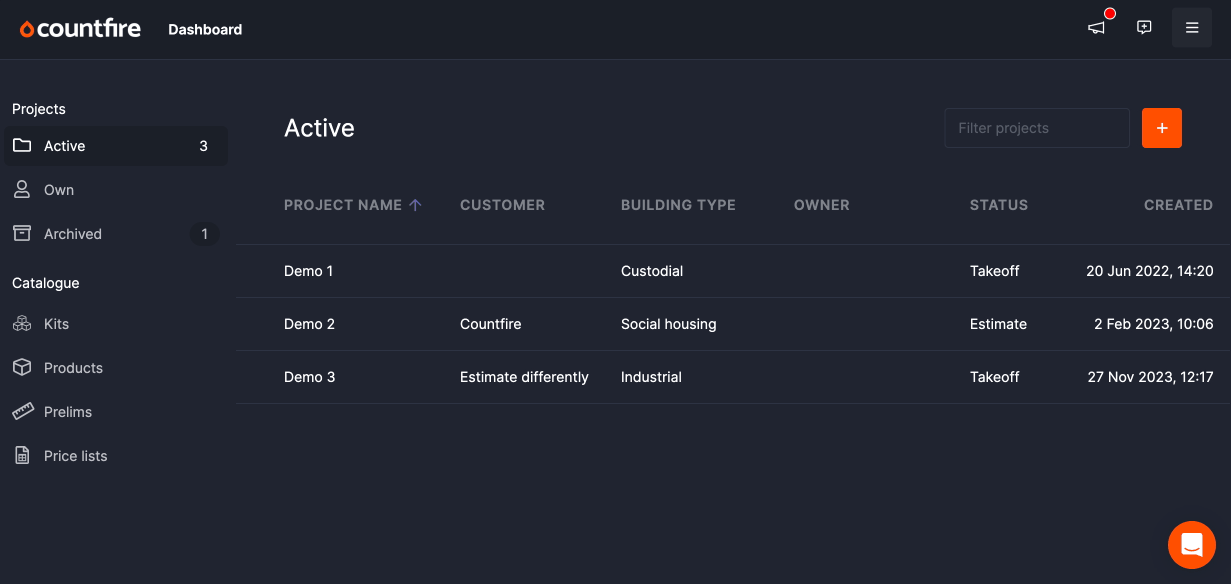Open the hamburger menu button
Screen dimensions: 1231x584
1192,28
